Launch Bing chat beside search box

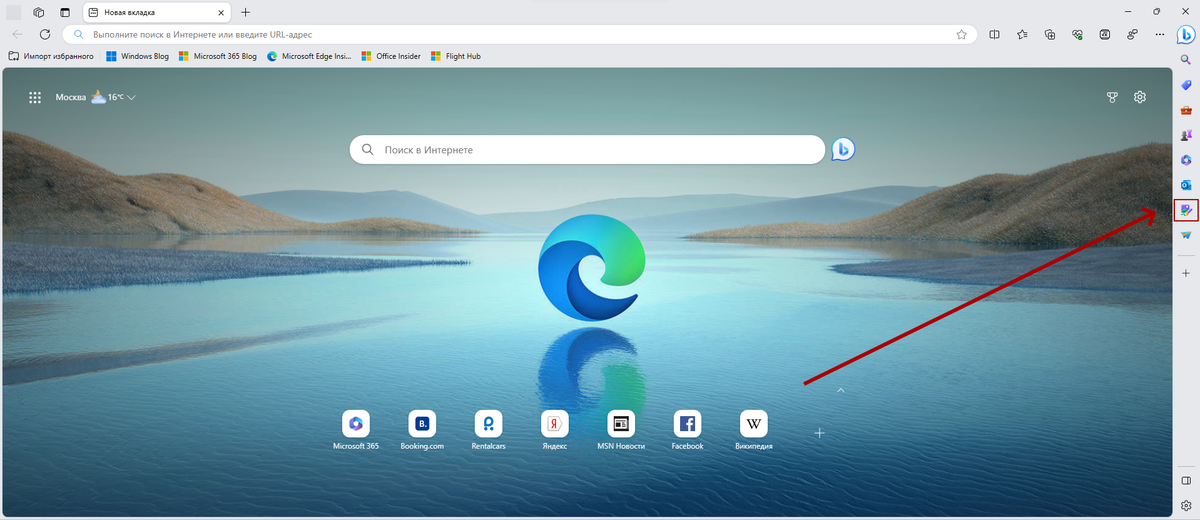click(843, 149)
